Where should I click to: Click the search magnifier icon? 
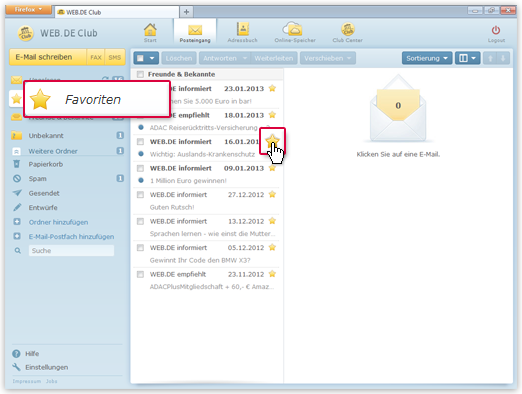[x=18, y=251]
